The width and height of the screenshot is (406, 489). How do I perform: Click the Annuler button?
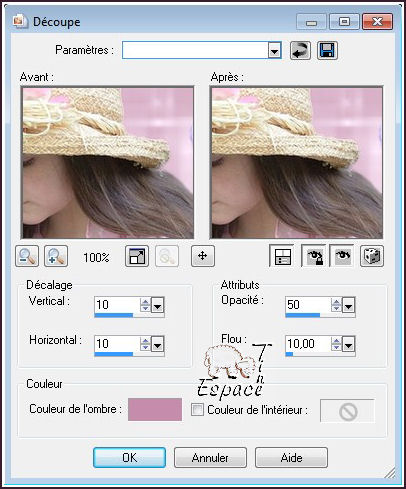210,458
